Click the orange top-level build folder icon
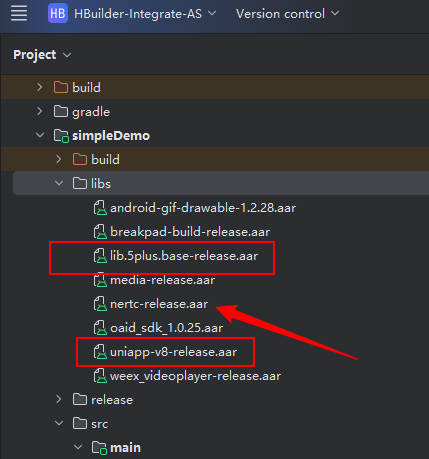 click(61, 88)
